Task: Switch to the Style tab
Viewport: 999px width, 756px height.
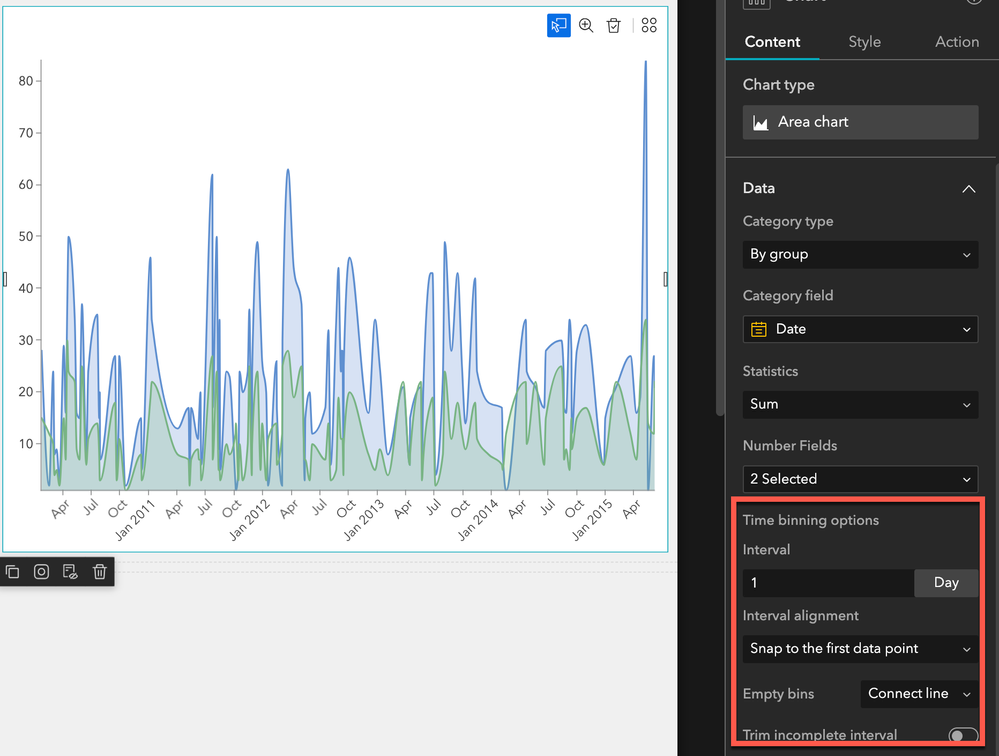Action: click(x=865, y=42)
